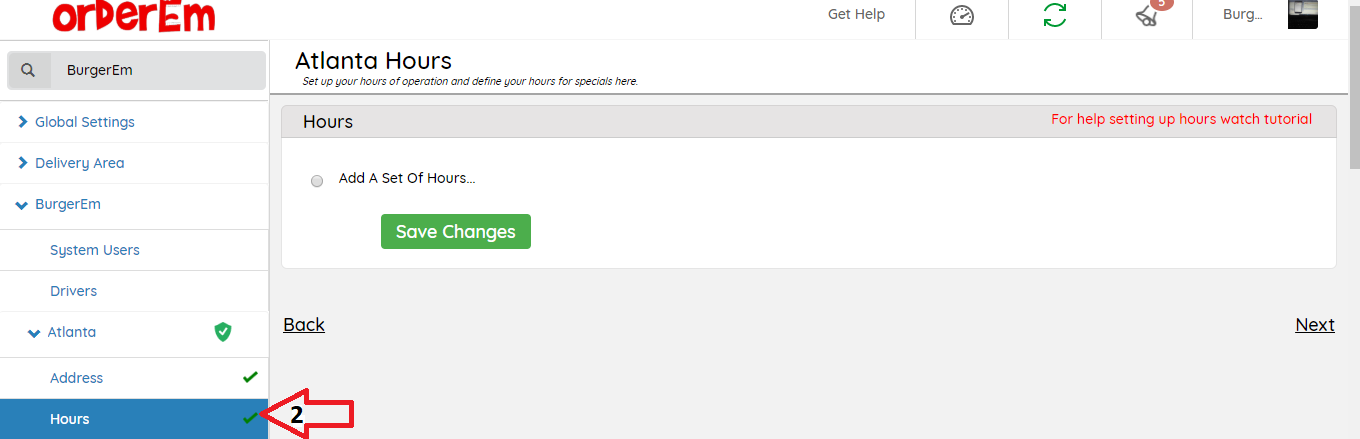Expand the Global Settings section

tap(24, 122)
